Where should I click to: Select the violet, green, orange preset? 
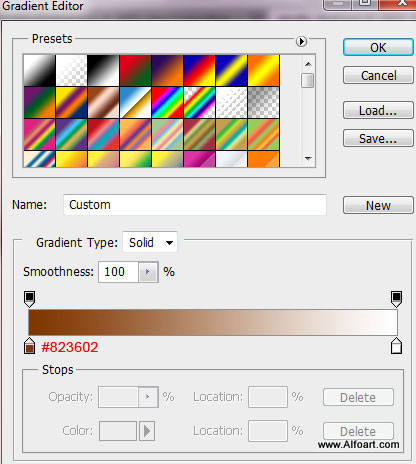(x=39, y=102)
